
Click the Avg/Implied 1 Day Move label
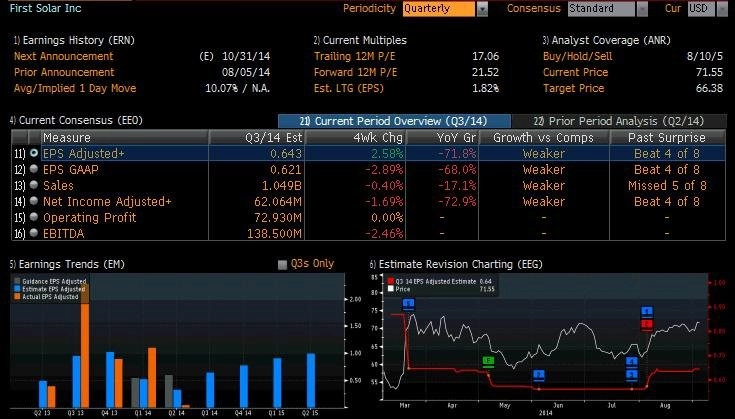(x=75, y=88)
